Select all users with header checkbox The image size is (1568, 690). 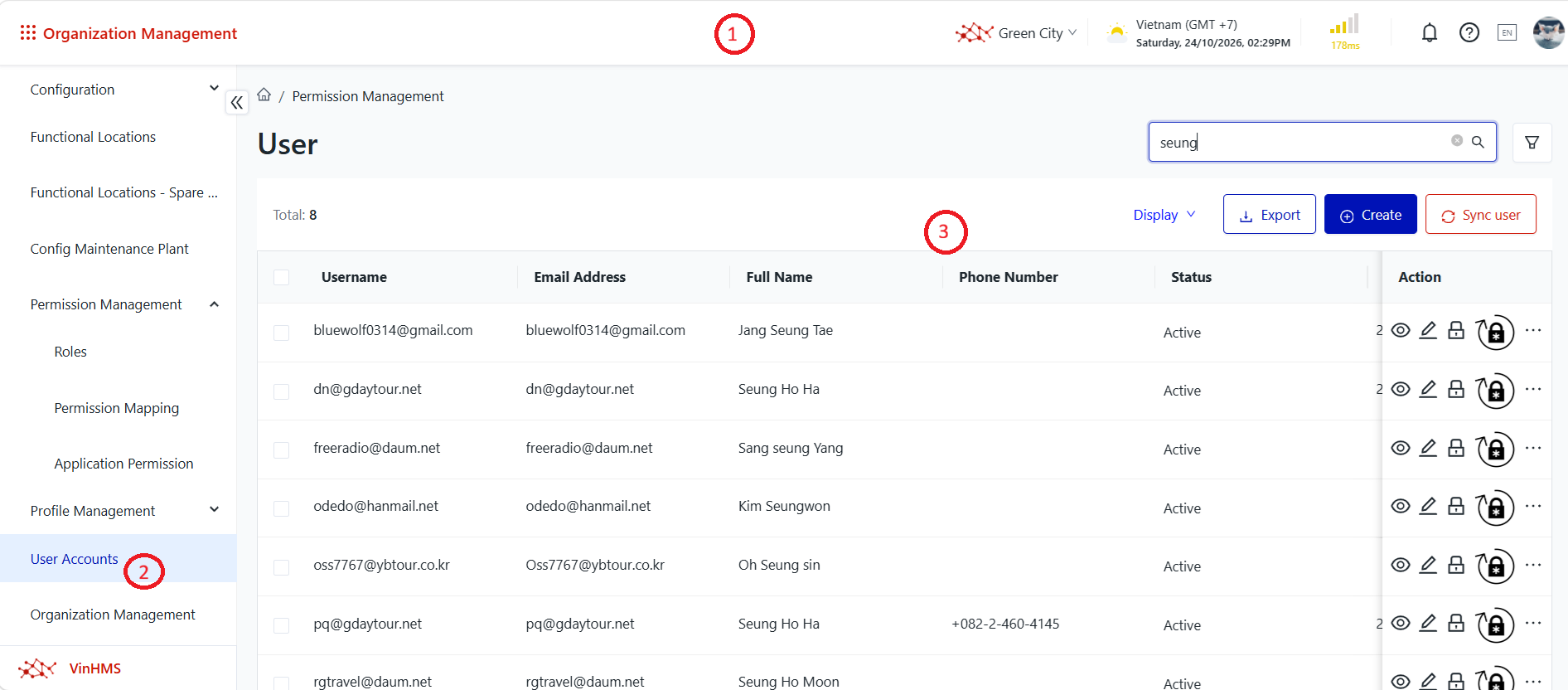click(282, 277)
